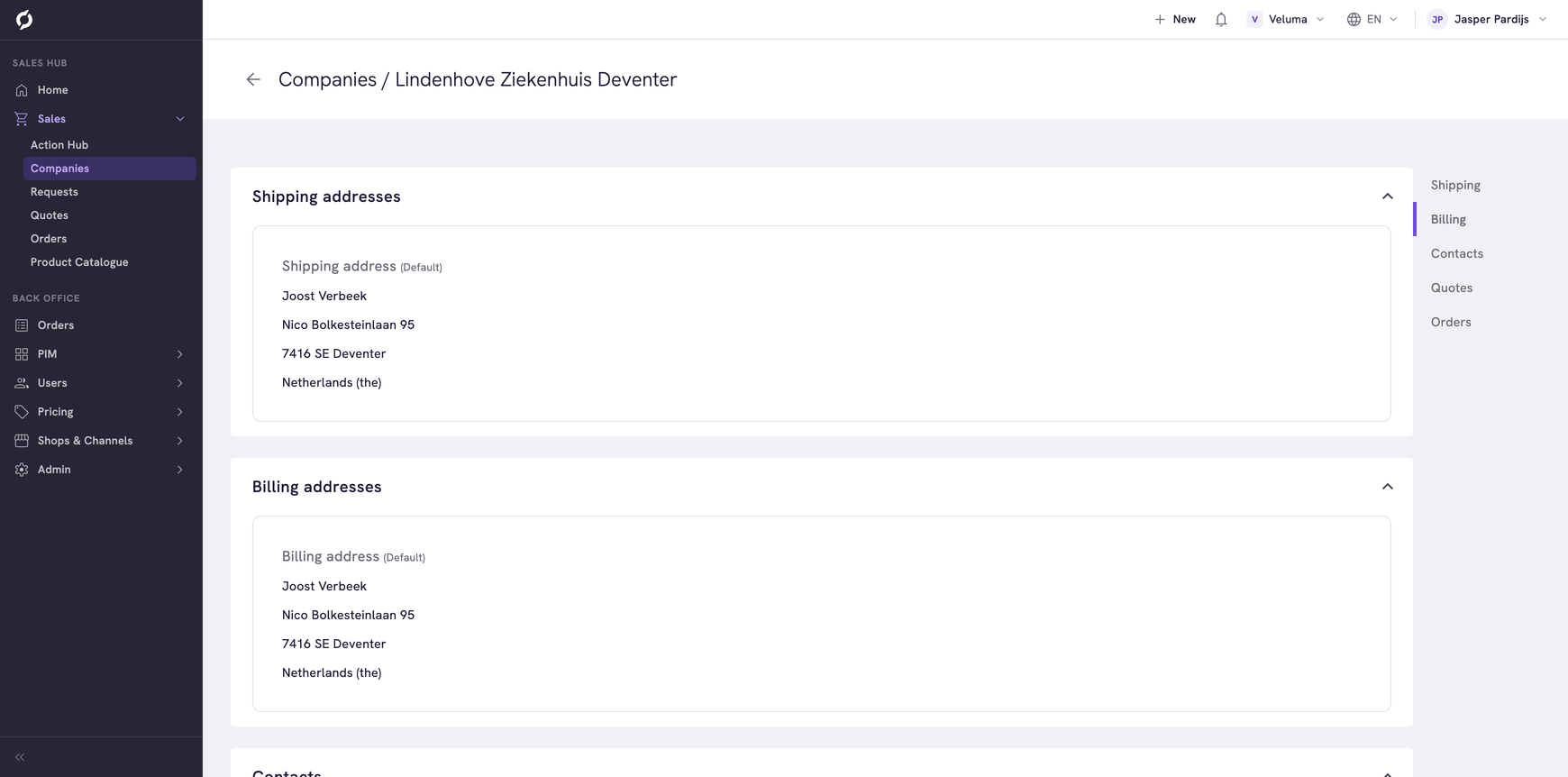The height and width of the screenshot is (777, 1568).
Task: Select Companies in the sidebar
Action: (110, 169)
